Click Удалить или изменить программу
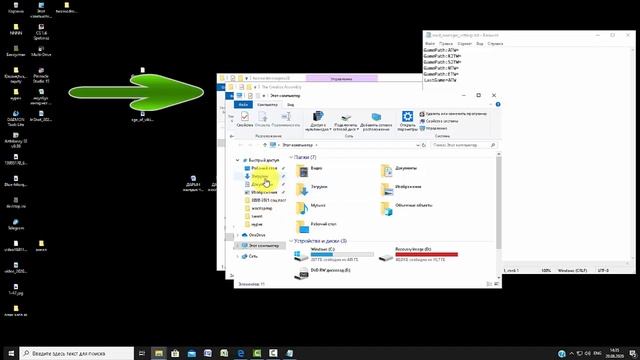Image resolution: width=640 pixels, height=360 pixels. coord(453,114)
